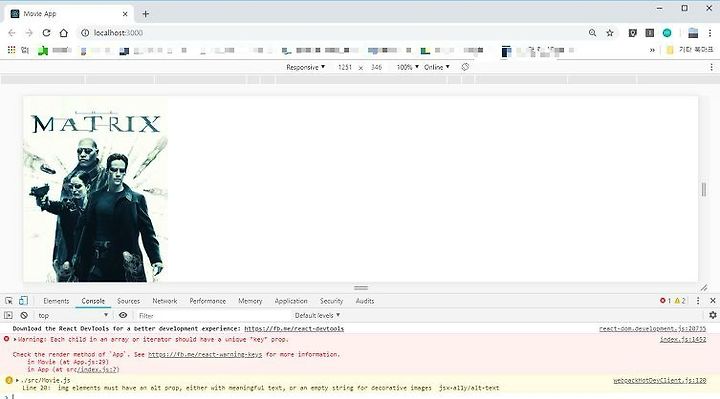720x399 pixels.
Task: Click the Matrix movie poster
Action: [x=96, y=190]
